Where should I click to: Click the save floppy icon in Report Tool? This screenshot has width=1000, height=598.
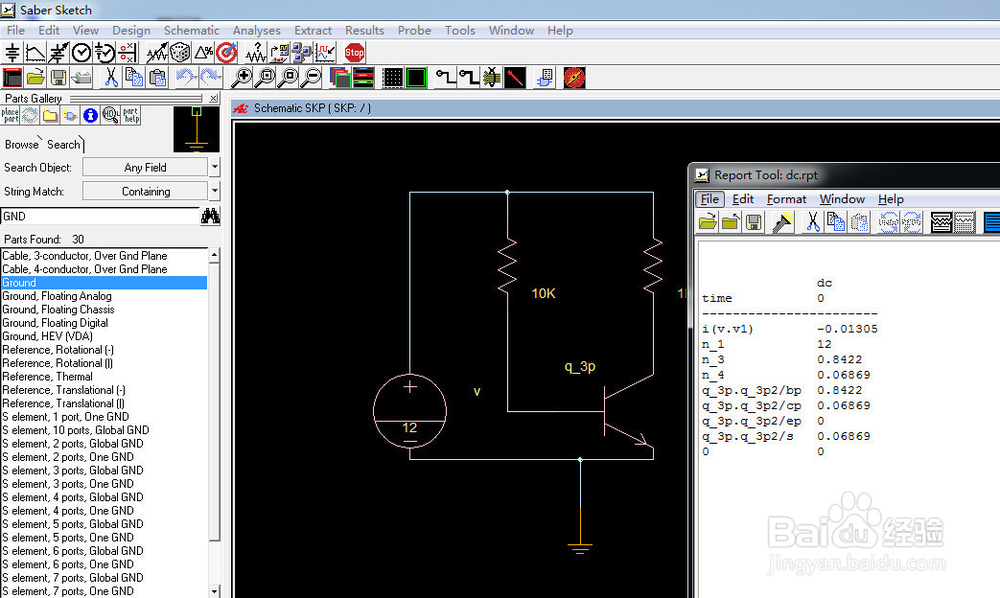click(754, 222)
